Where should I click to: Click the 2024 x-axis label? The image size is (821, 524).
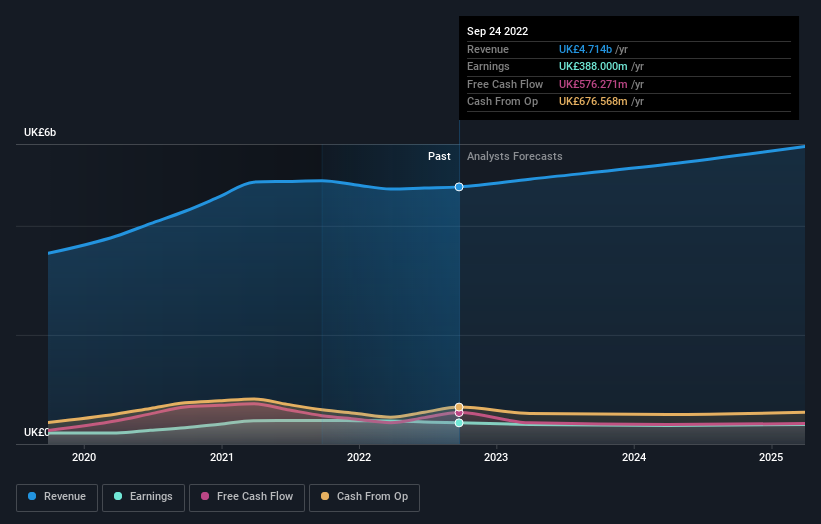pyautogui.click(x=634, y=457)
